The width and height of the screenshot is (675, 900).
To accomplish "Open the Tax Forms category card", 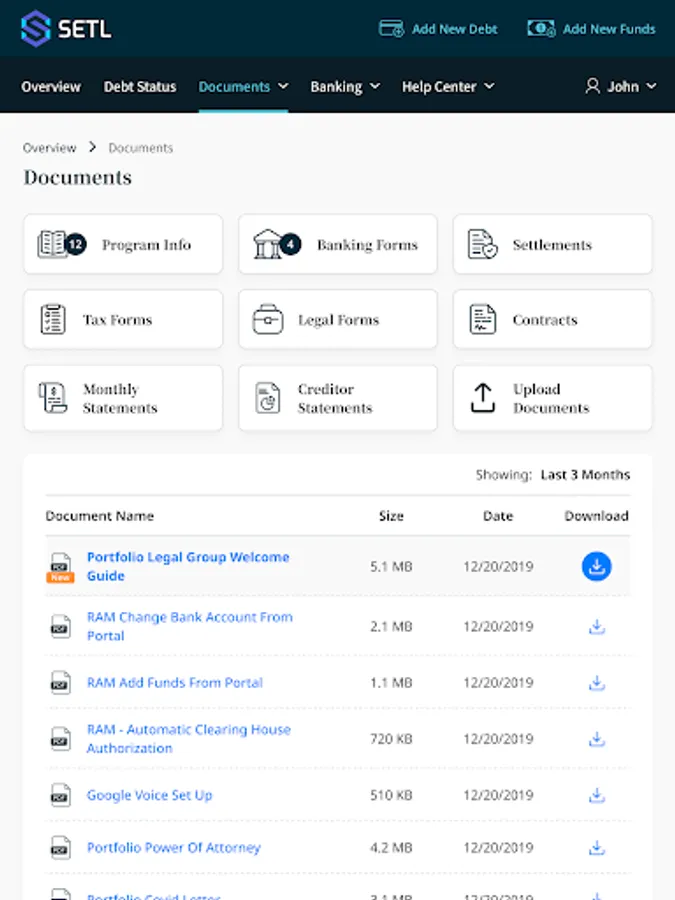I will (x=123, y=319).
